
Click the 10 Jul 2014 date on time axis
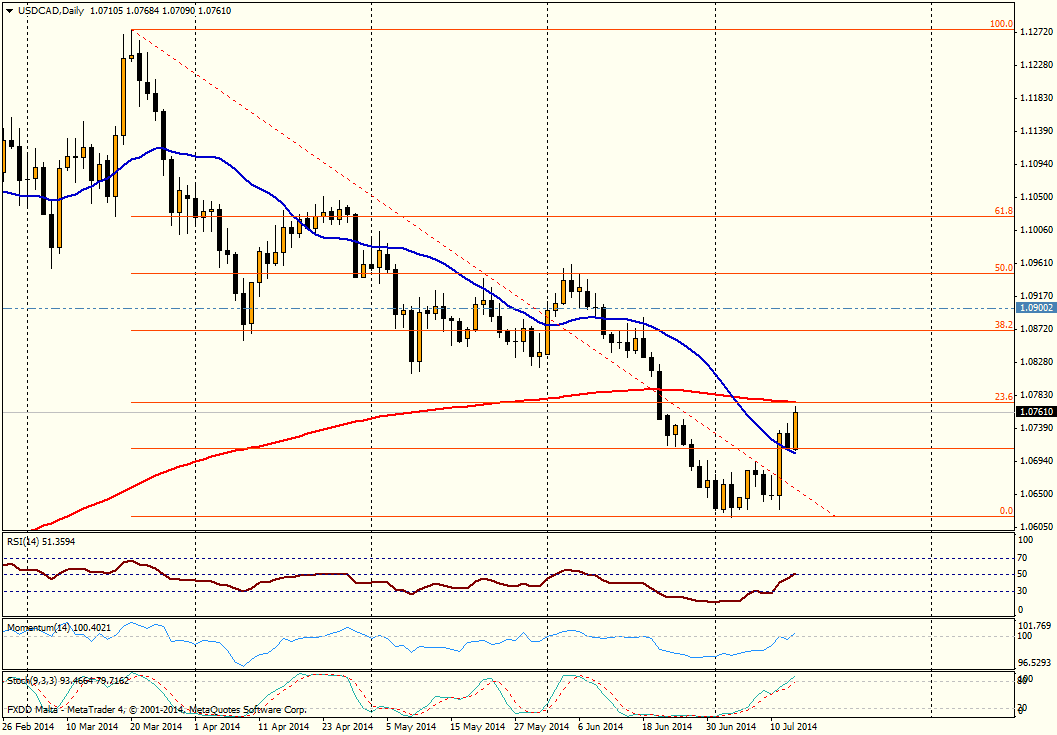(x=792, y=727)
